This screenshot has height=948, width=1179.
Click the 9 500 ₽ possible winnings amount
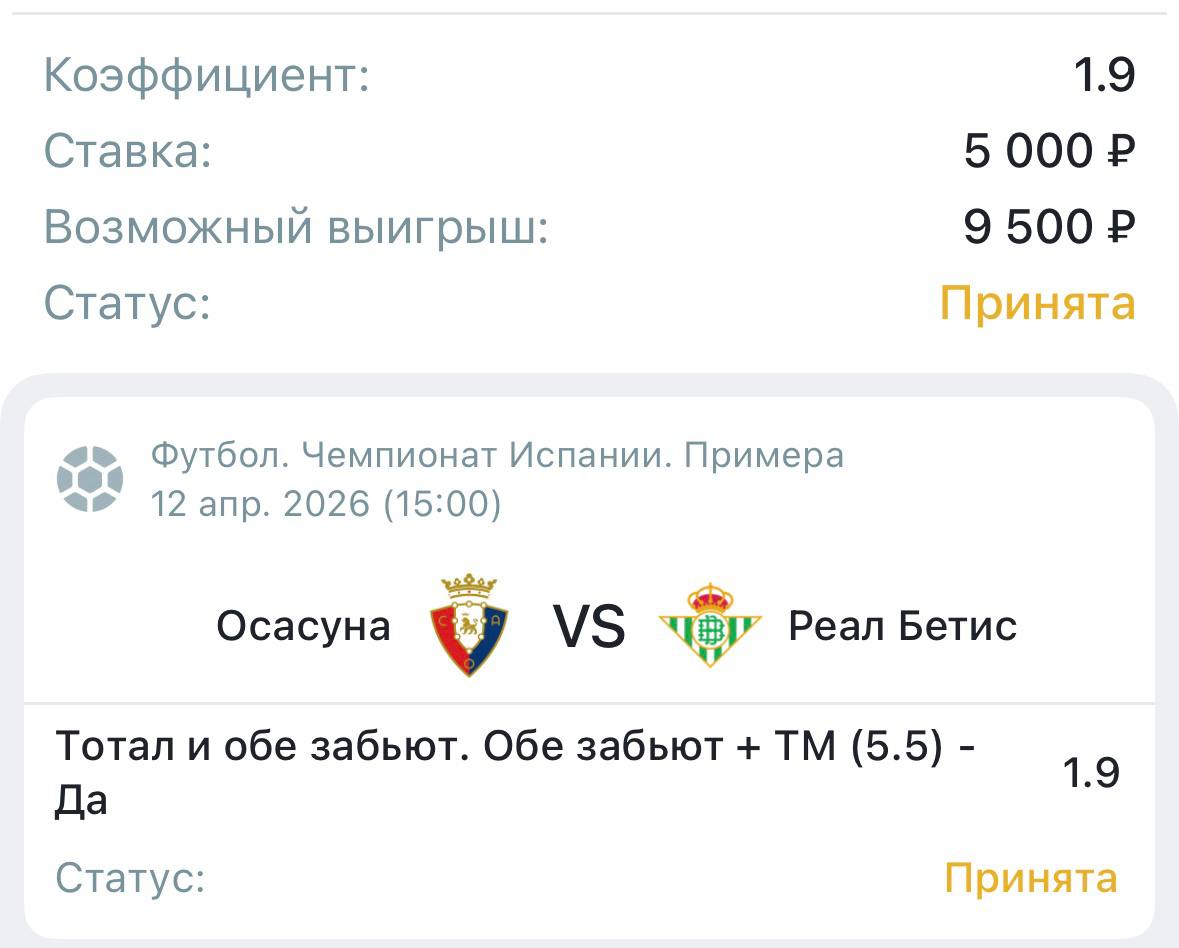click(1049, 227)
